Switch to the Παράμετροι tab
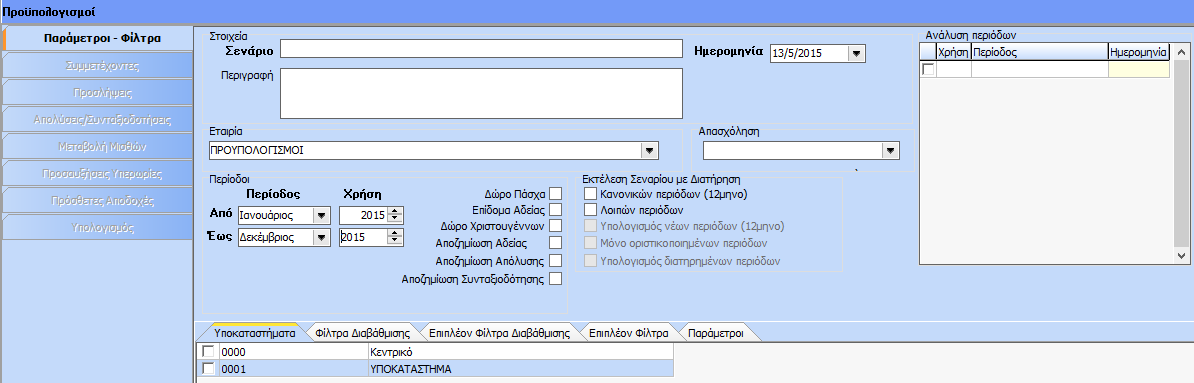This screenshot has width=1194, height=383. pos(715,333)
